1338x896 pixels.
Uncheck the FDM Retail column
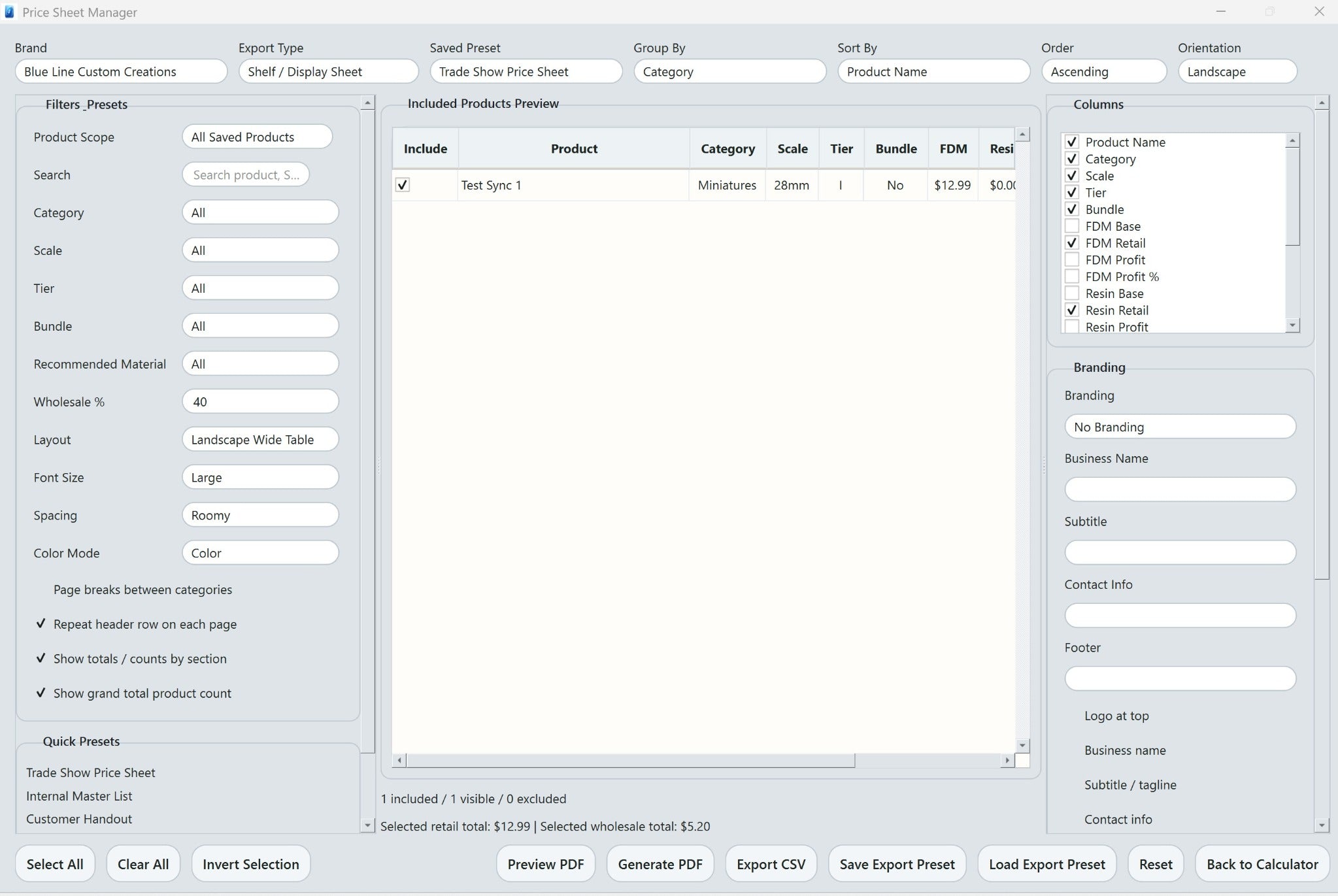[1072, 242]
